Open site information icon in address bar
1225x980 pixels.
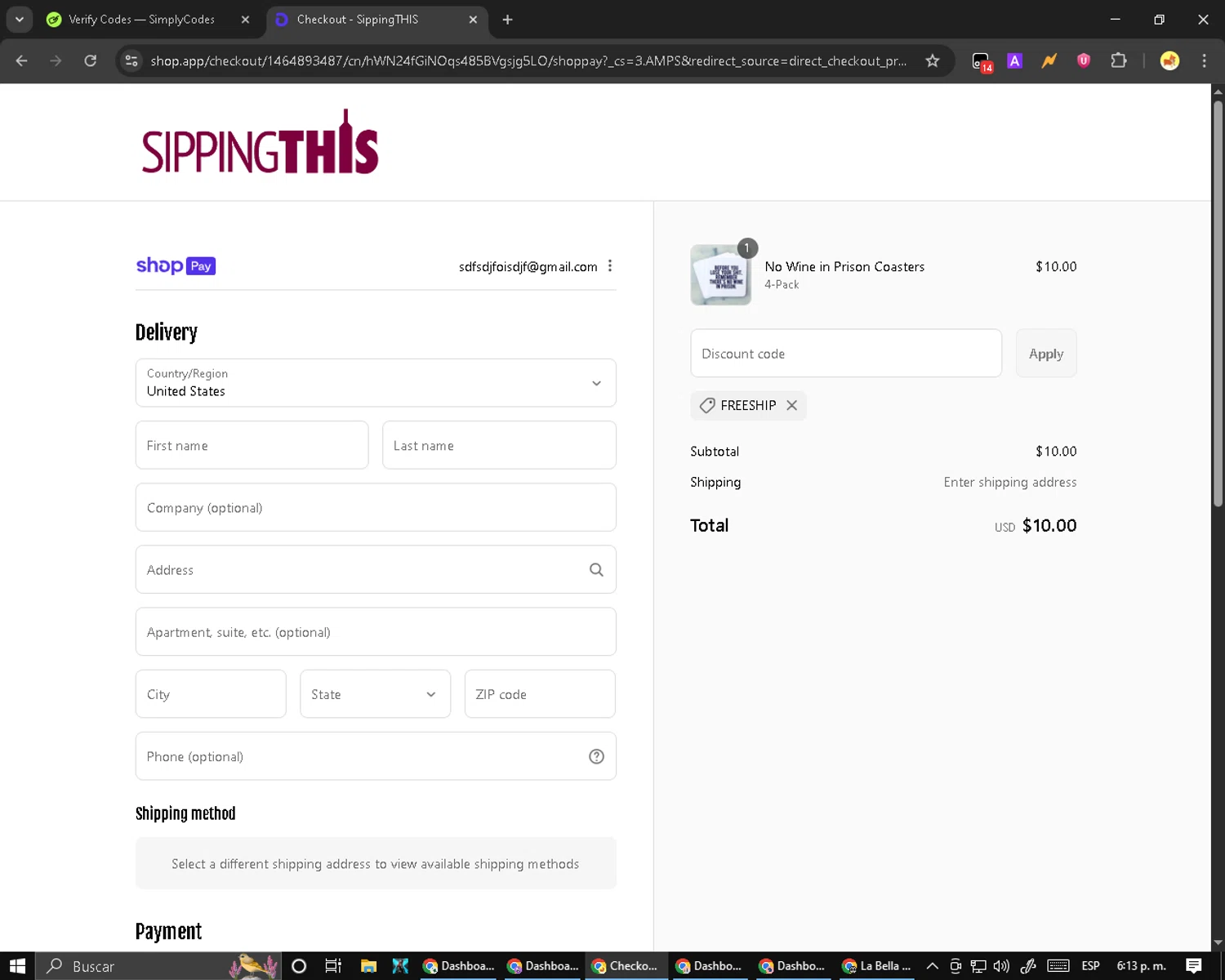point(131,60)
